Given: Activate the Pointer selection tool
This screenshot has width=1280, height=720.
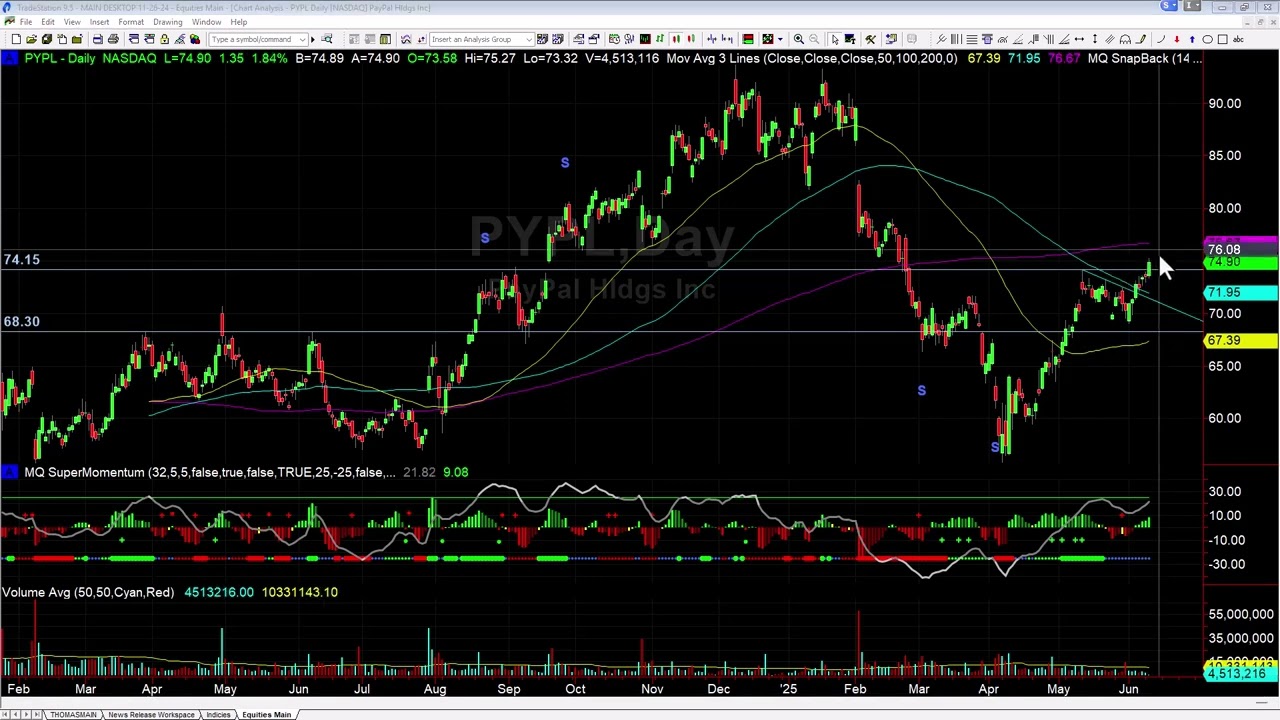Looking at the screenshot, I should coord(835,39).
